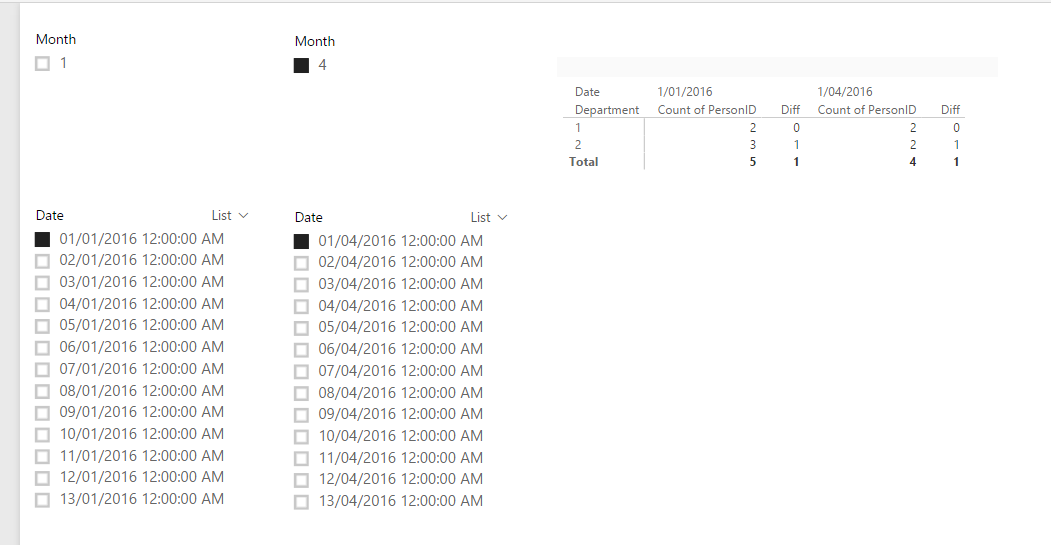The height and width of the screenshot is (545, 1051).
Task: Enable 05/01/2016 in left date slicer
Action: tap(42, 326)
